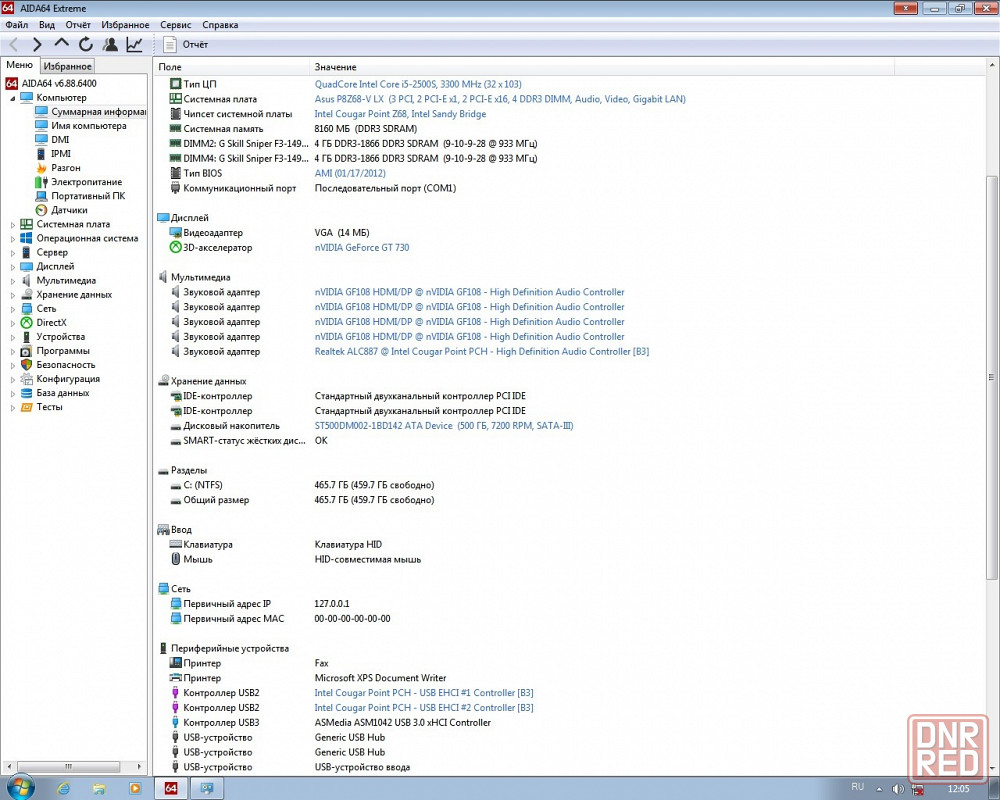Open the Избранное menu in menu bar
This screenshot has height=800, width=1000.
click(125, 25)
